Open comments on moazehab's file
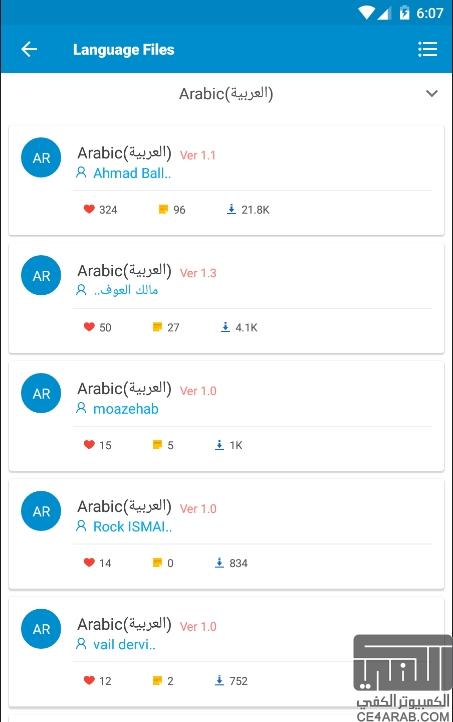The height and width of the screenshot is (722, 453). tap(157, 445)
